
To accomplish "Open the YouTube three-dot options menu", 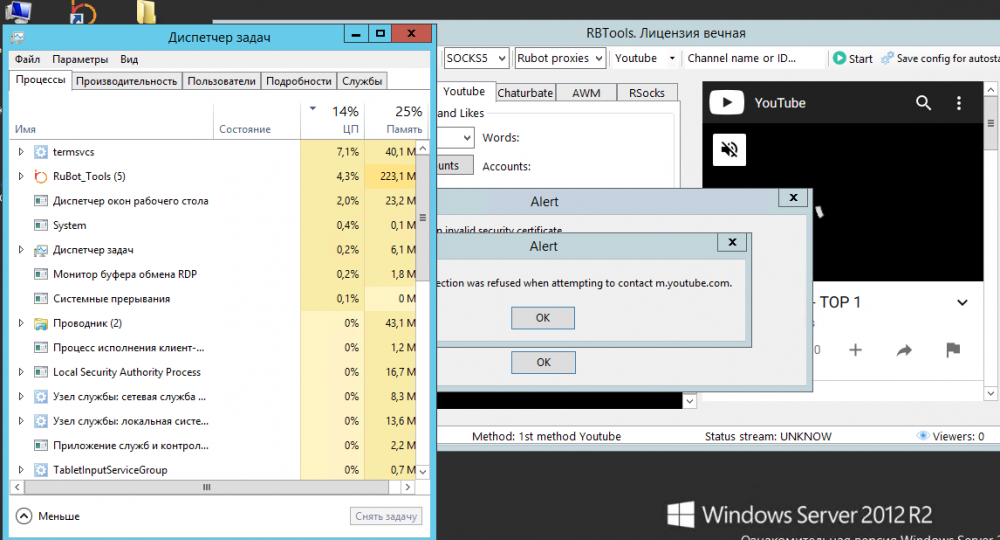I will click(x=959, y=103).
